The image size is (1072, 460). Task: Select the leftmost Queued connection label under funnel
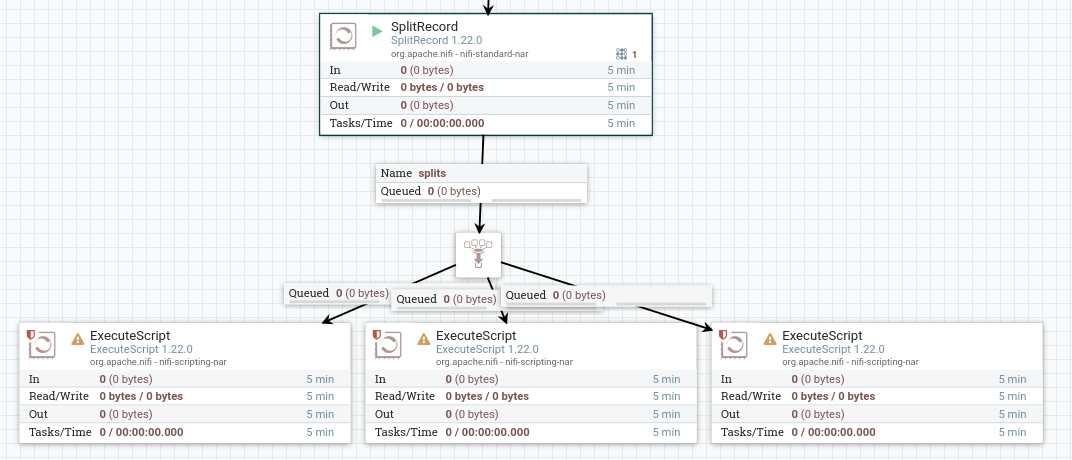click(x=337, y=293)
